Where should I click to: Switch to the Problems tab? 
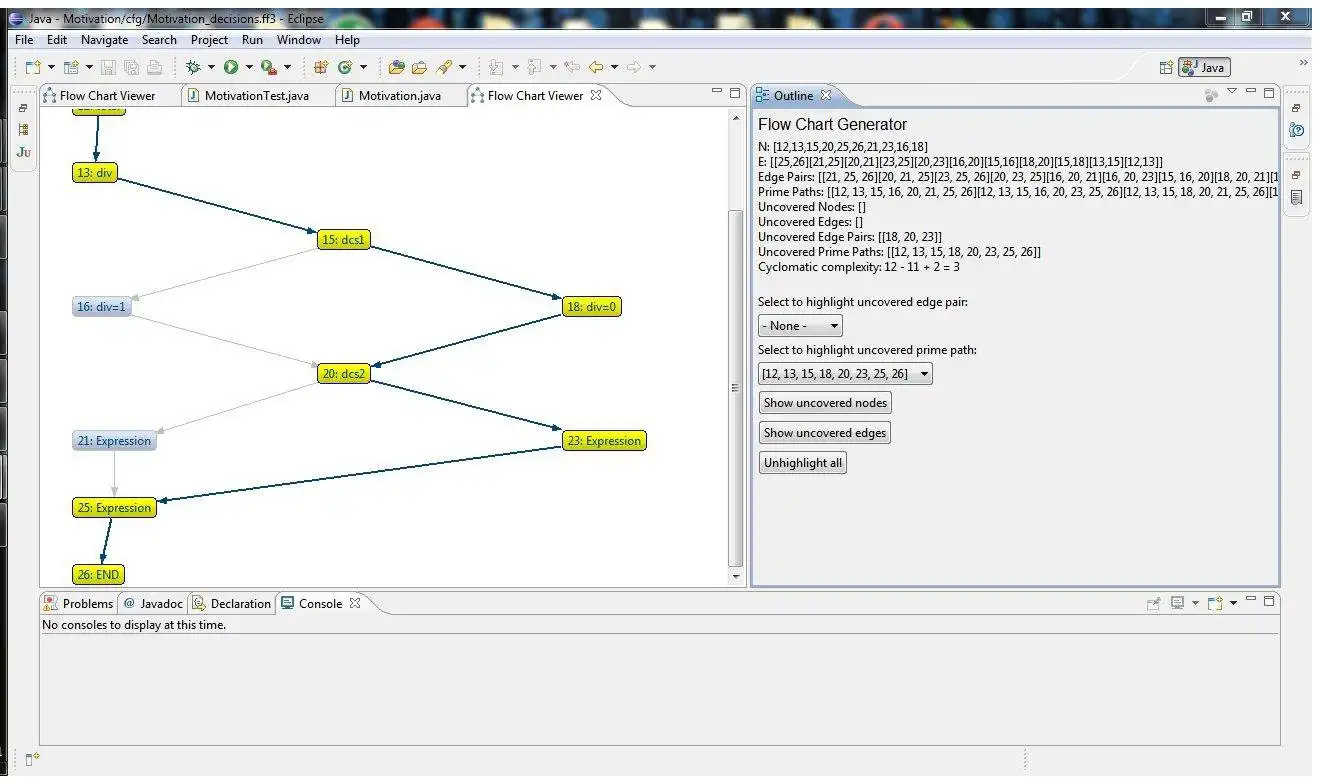click(x=78, y=604)
